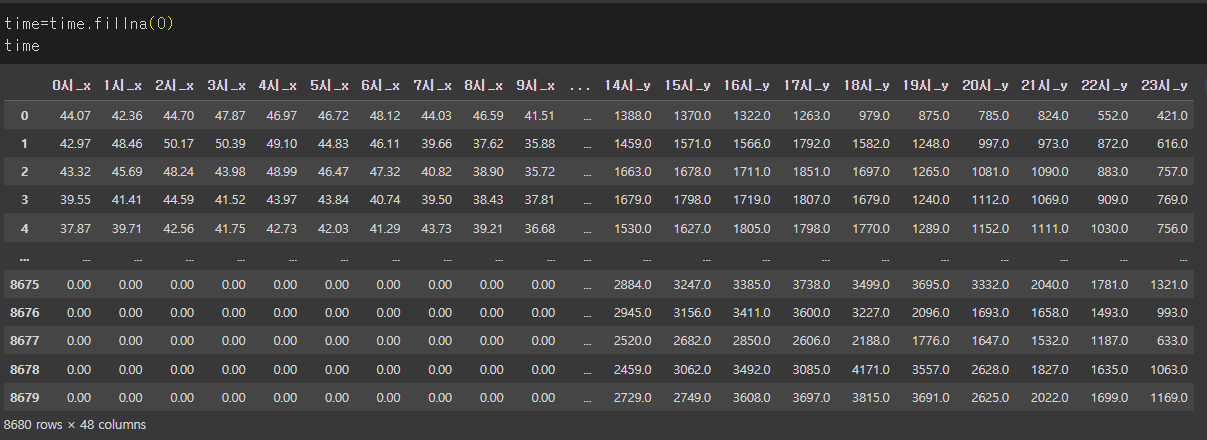Click row index 8679
The image size is (1207, 440).
[x=24, y=399]
